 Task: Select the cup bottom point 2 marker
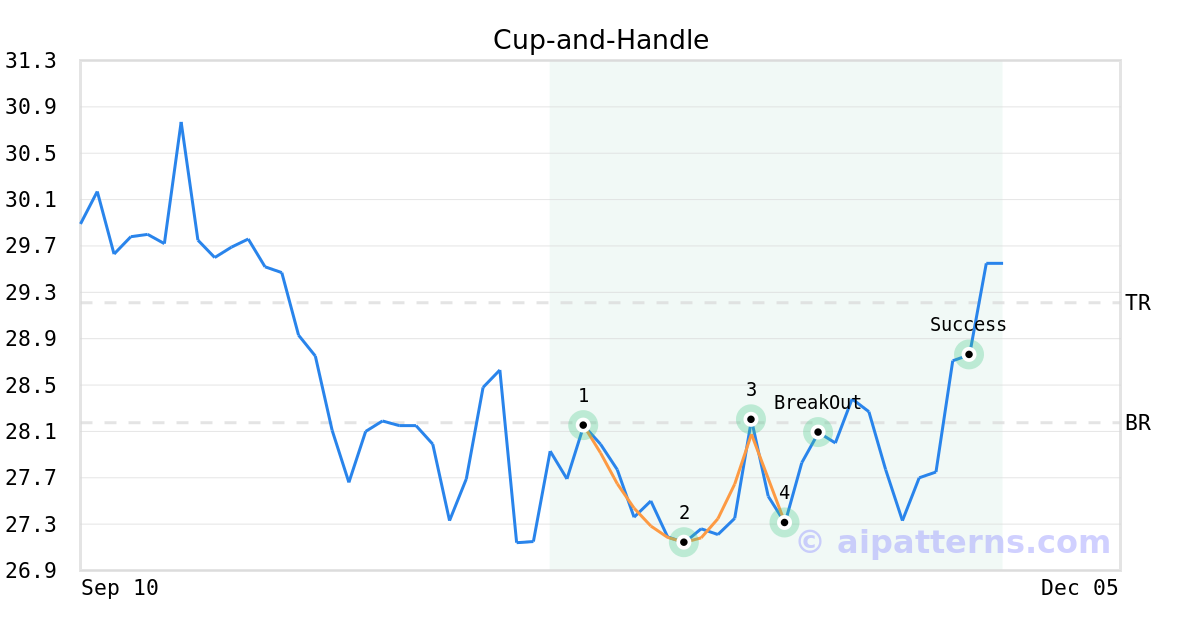[683, 542]
